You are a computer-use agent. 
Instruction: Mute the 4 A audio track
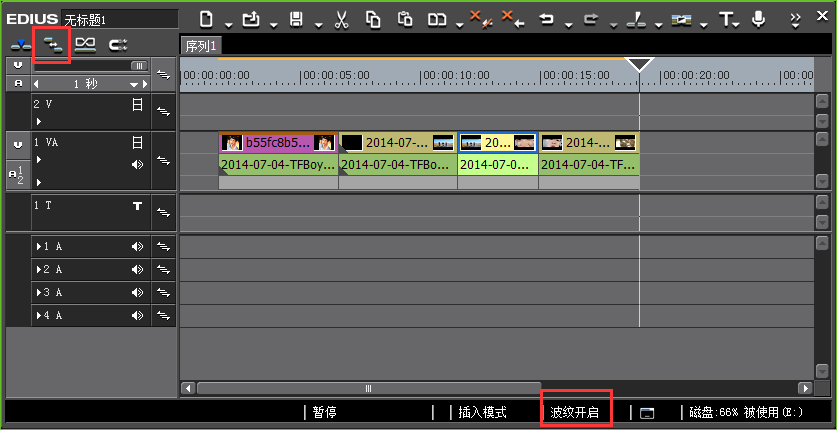click(138, 315)
